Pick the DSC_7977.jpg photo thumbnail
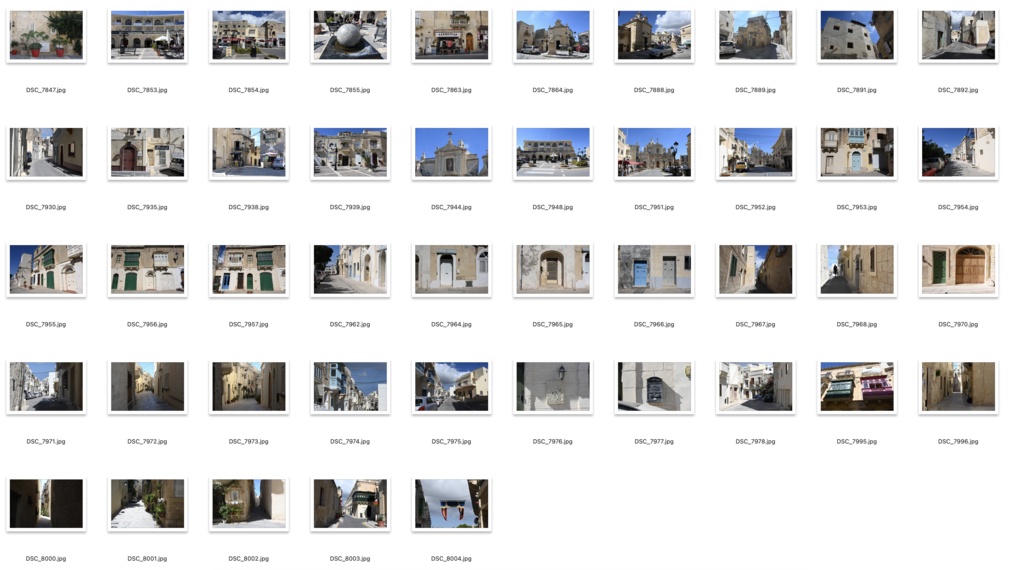 coord(654,387)
